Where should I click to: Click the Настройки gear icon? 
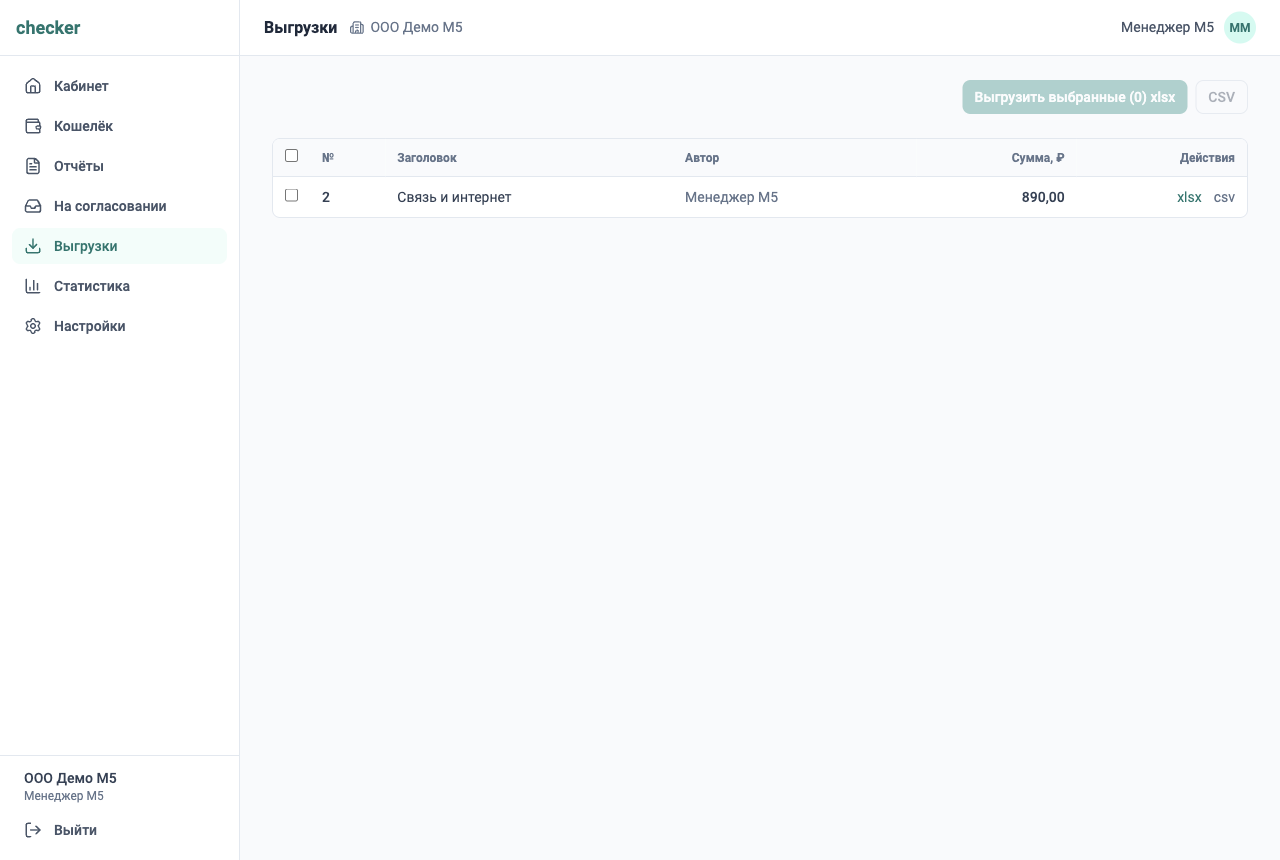click(33, 326)
